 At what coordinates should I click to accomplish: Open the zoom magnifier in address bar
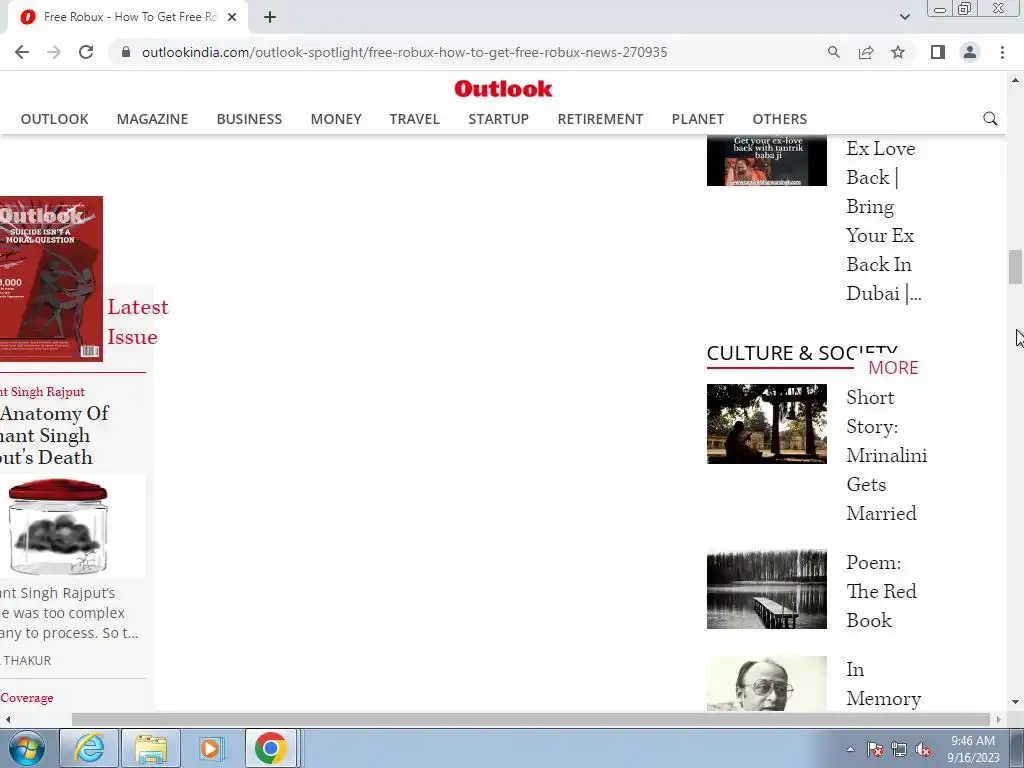(x=833, y=52)
